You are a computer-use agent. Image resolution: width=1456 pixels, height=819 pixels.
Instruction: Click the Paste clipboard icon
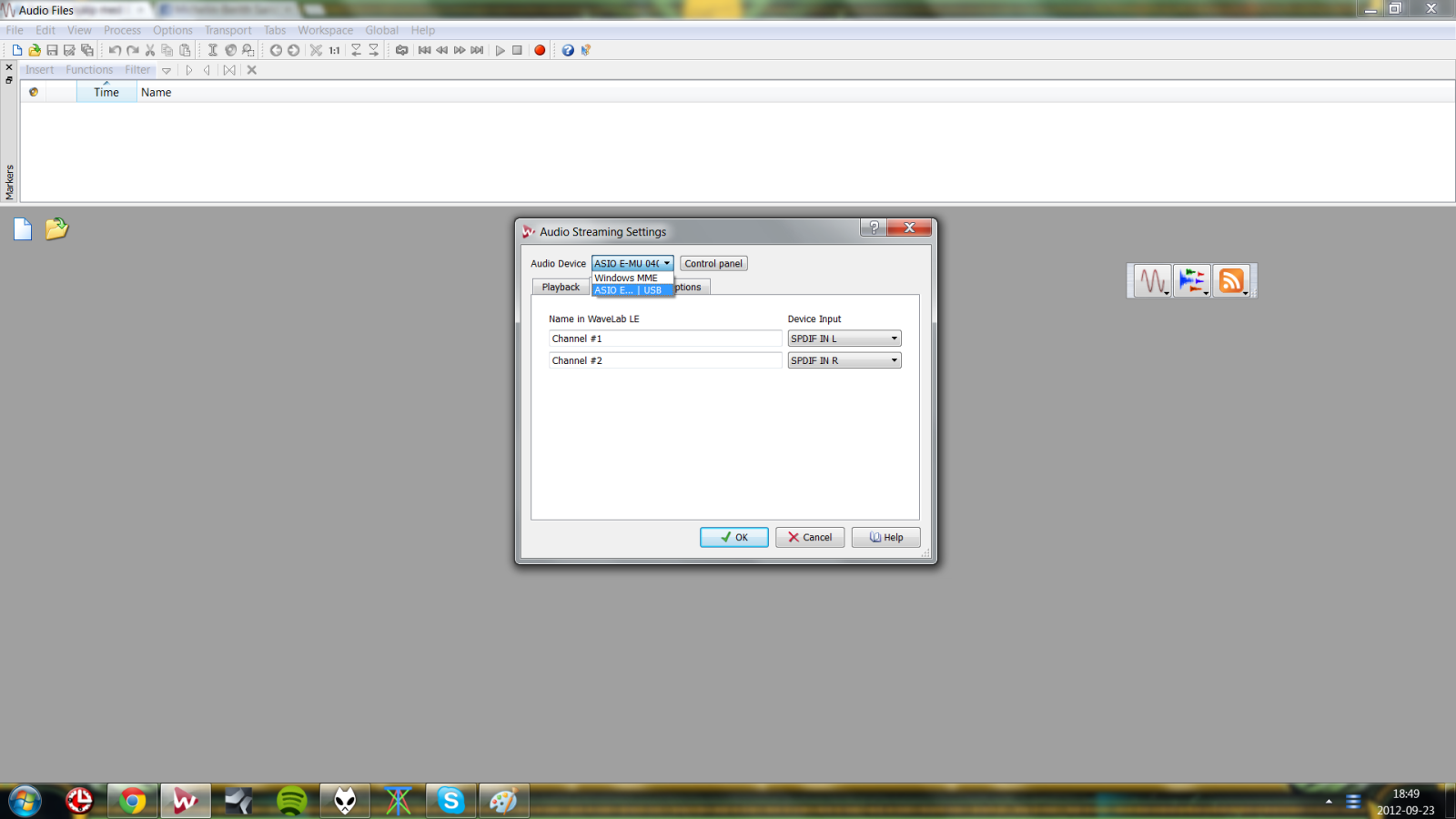(185, 50)
